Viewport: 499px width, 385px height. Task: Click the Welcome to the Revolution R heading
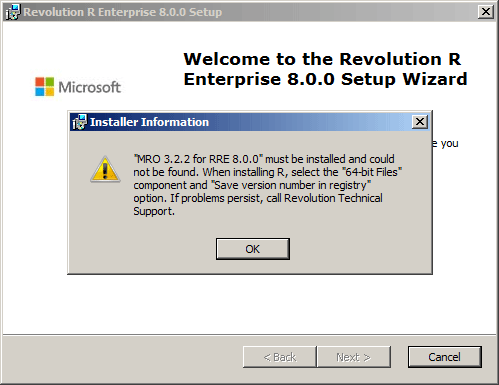click(x=322, y=59)
